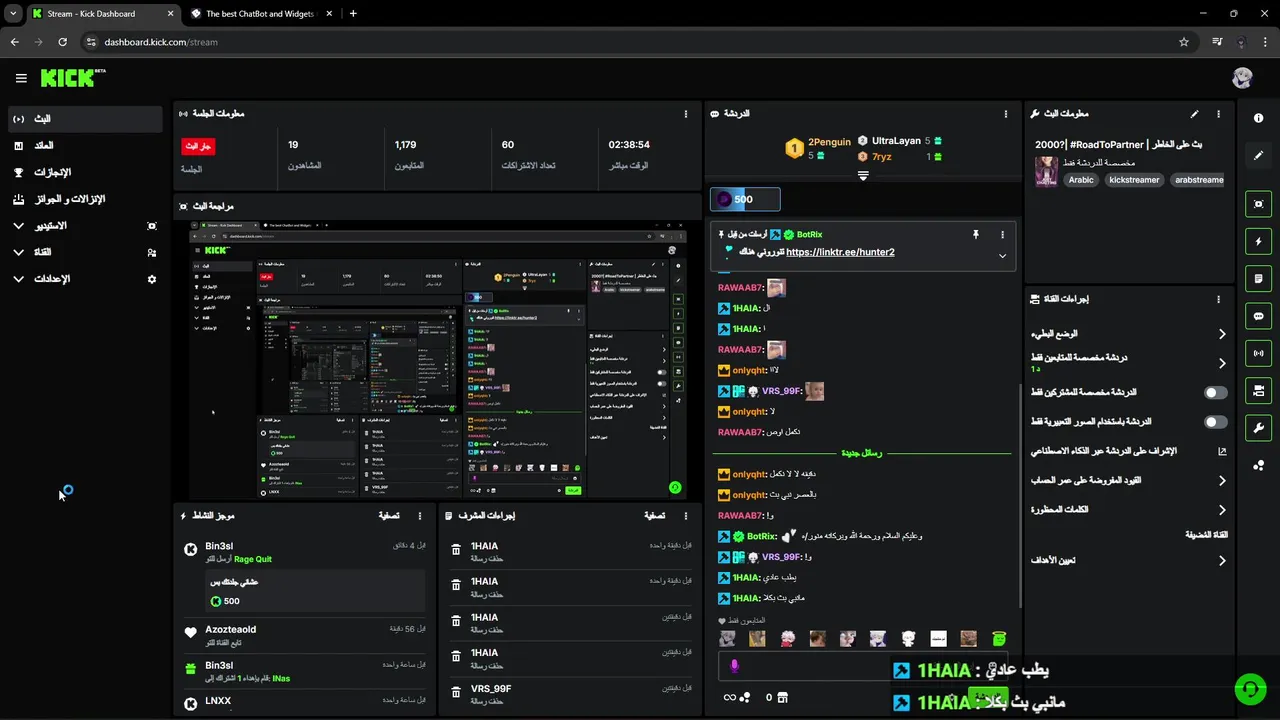The image size is (1280, 720).
Task: Open options menu of the معلومات البث panel
Action: (1218, 114)
